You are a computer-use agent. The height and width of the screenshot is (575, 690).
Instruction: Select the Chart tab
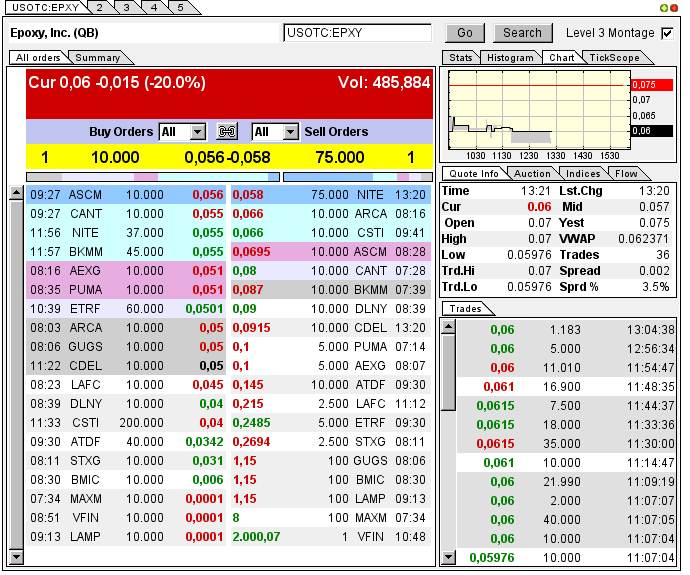click(562, 58)
